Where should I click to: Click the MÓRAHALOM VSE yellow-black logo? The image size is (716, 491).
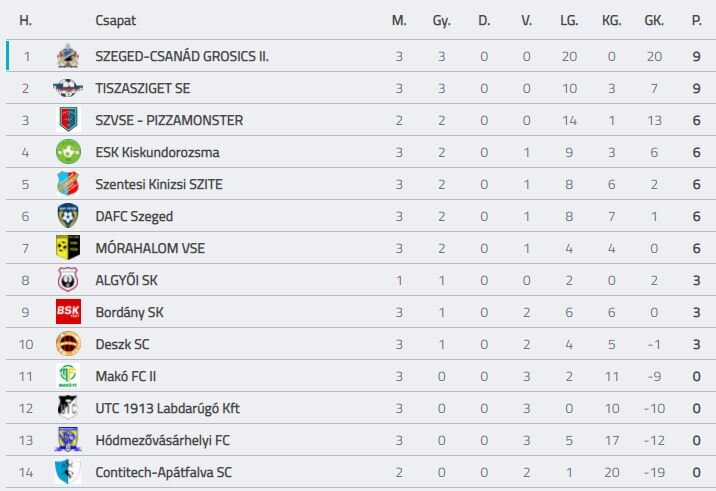[67, 248]
